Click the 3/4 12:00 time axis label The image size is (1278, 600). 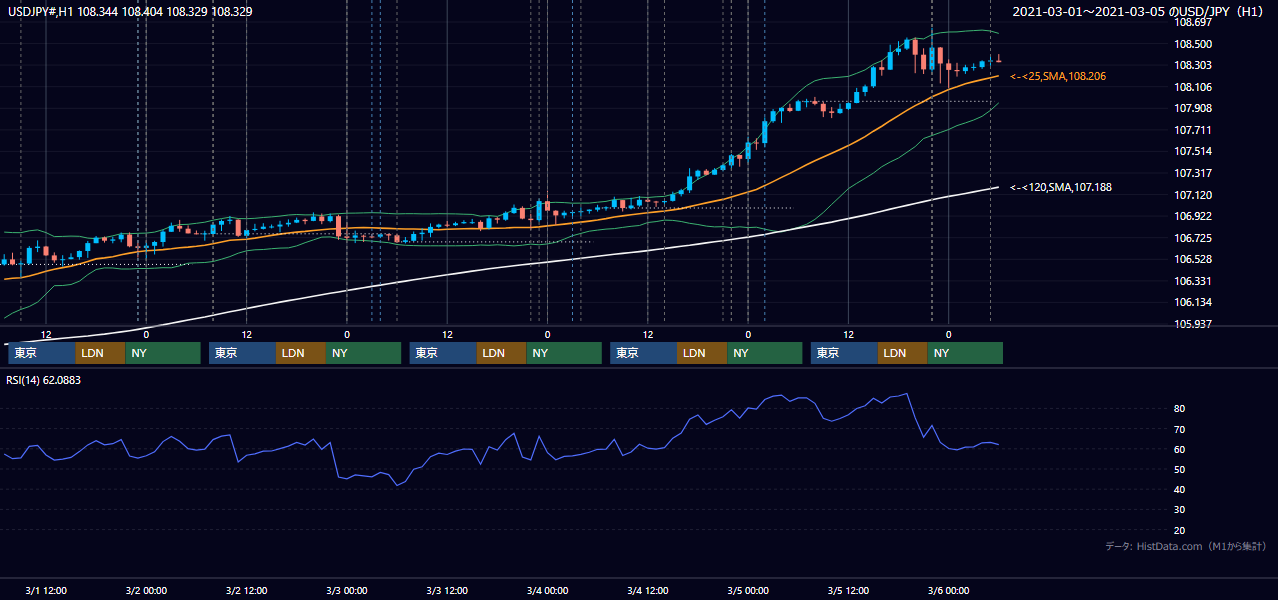click(647, 590)
